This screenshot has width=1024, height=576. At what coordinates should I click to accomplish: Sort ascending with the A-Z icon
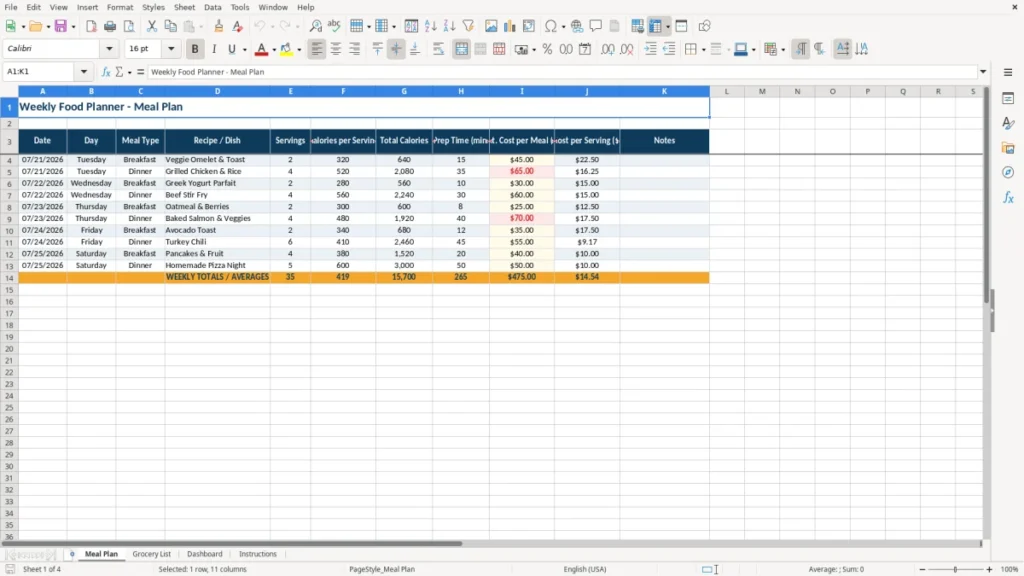click(x=430, y=26)
